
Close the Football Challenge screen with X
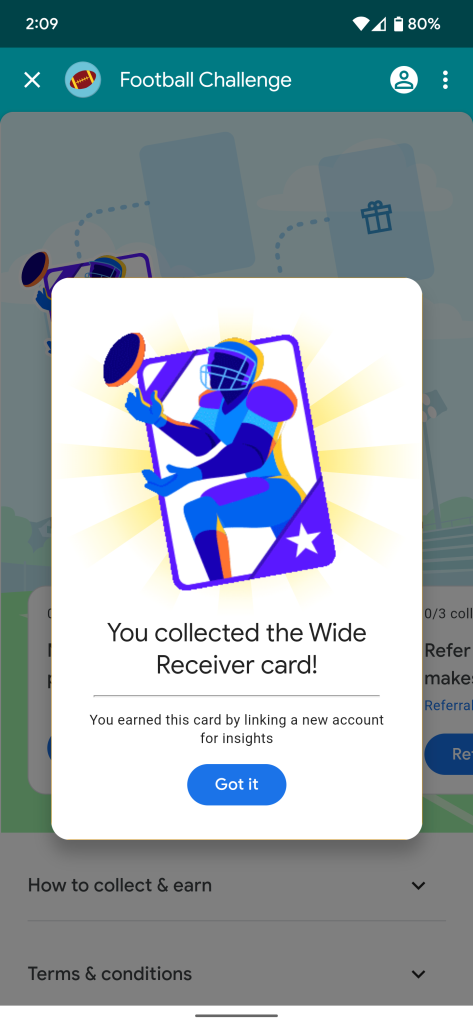(x=32, y=80)
